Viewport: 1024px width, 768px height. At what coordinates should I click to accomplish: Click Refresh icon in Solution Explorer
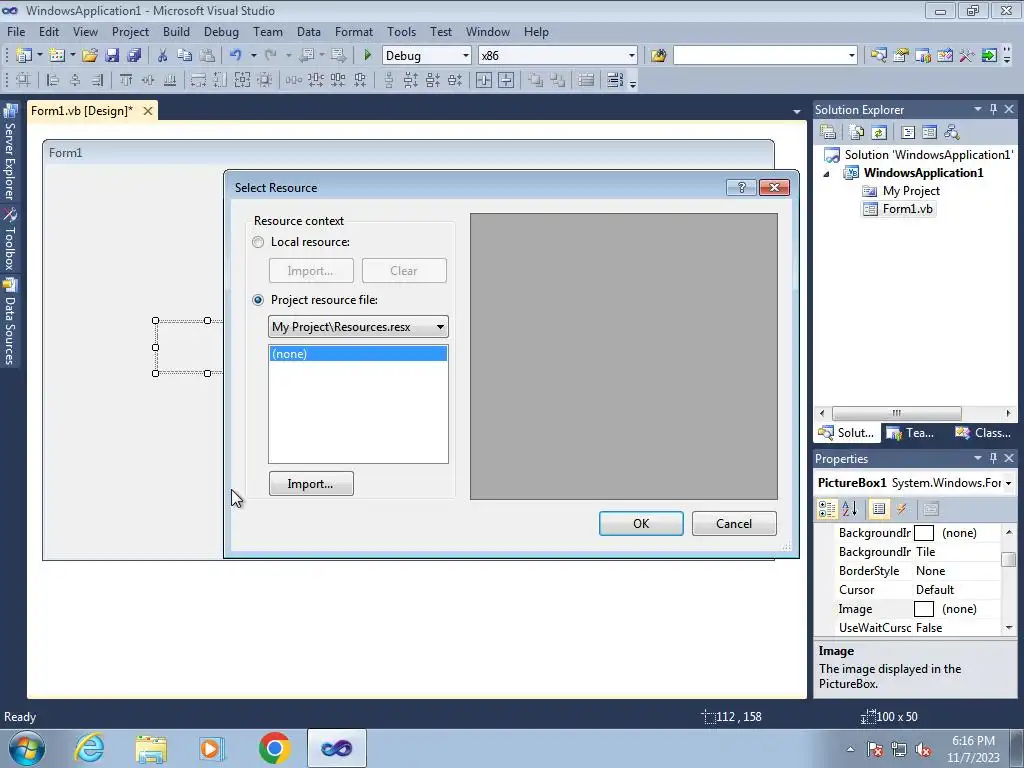[879, 133]
